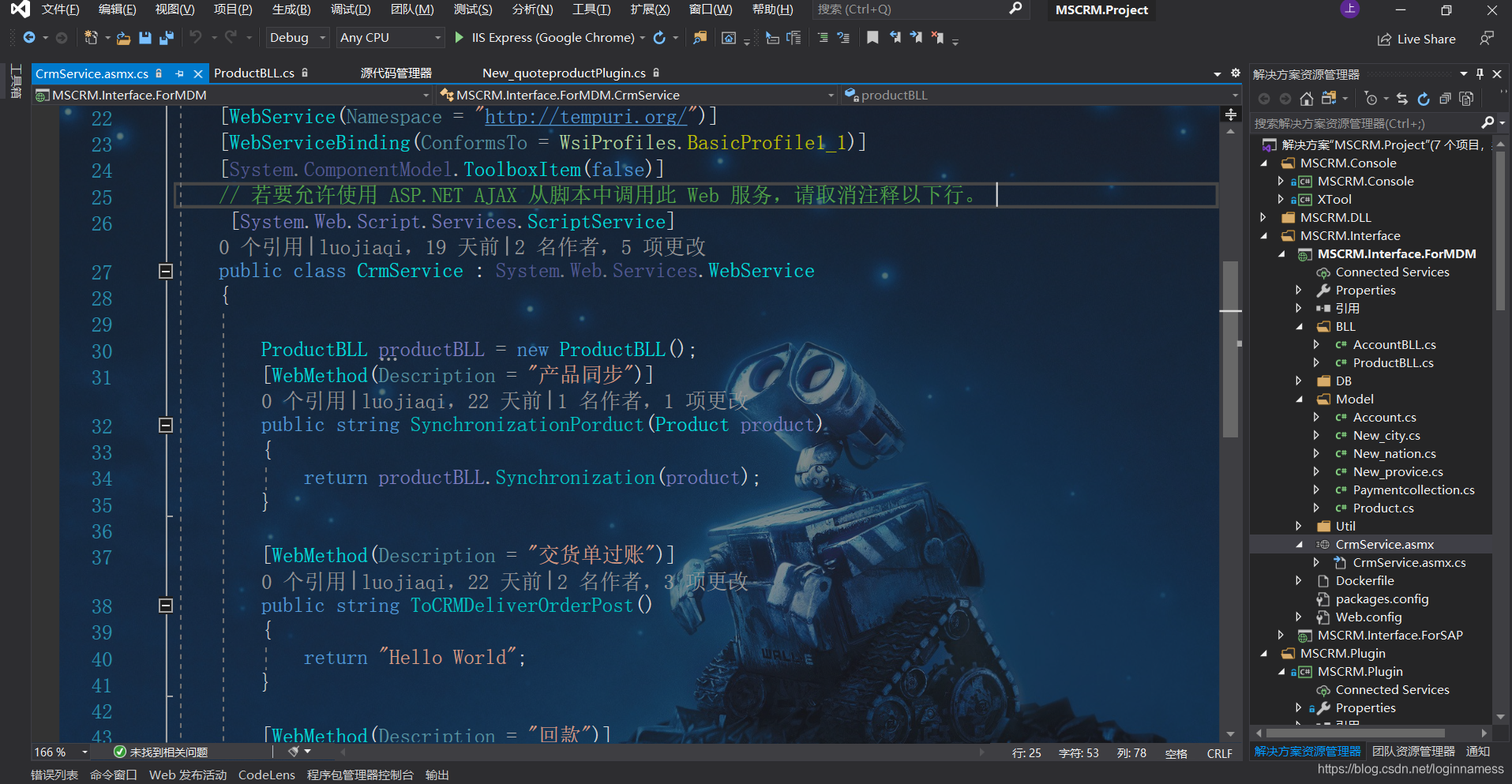Collapse the ToCRMDeliverOrderPost method outline
The image size is (1512, 784).
pyautogui.click(x=166, y=606)
